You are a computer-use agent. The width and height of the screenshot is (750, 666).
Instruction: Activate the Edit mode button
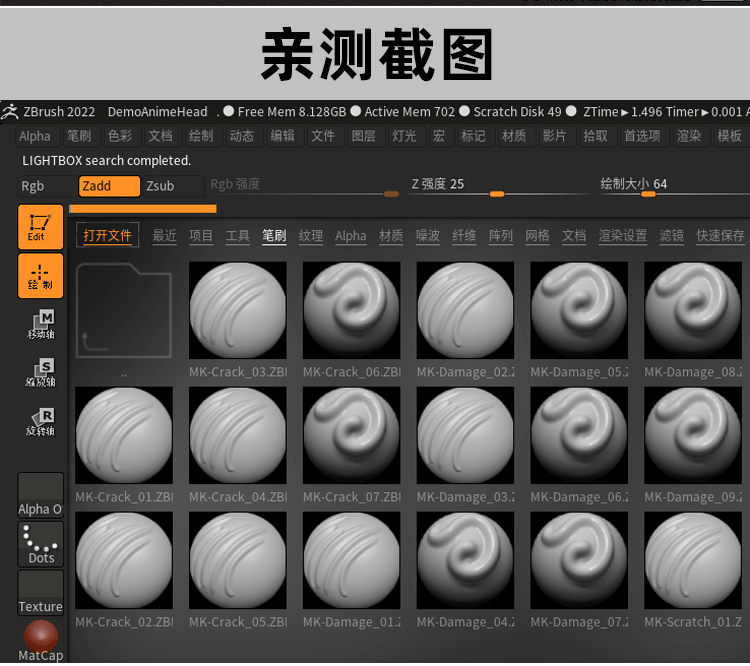[x=40, y=227]
